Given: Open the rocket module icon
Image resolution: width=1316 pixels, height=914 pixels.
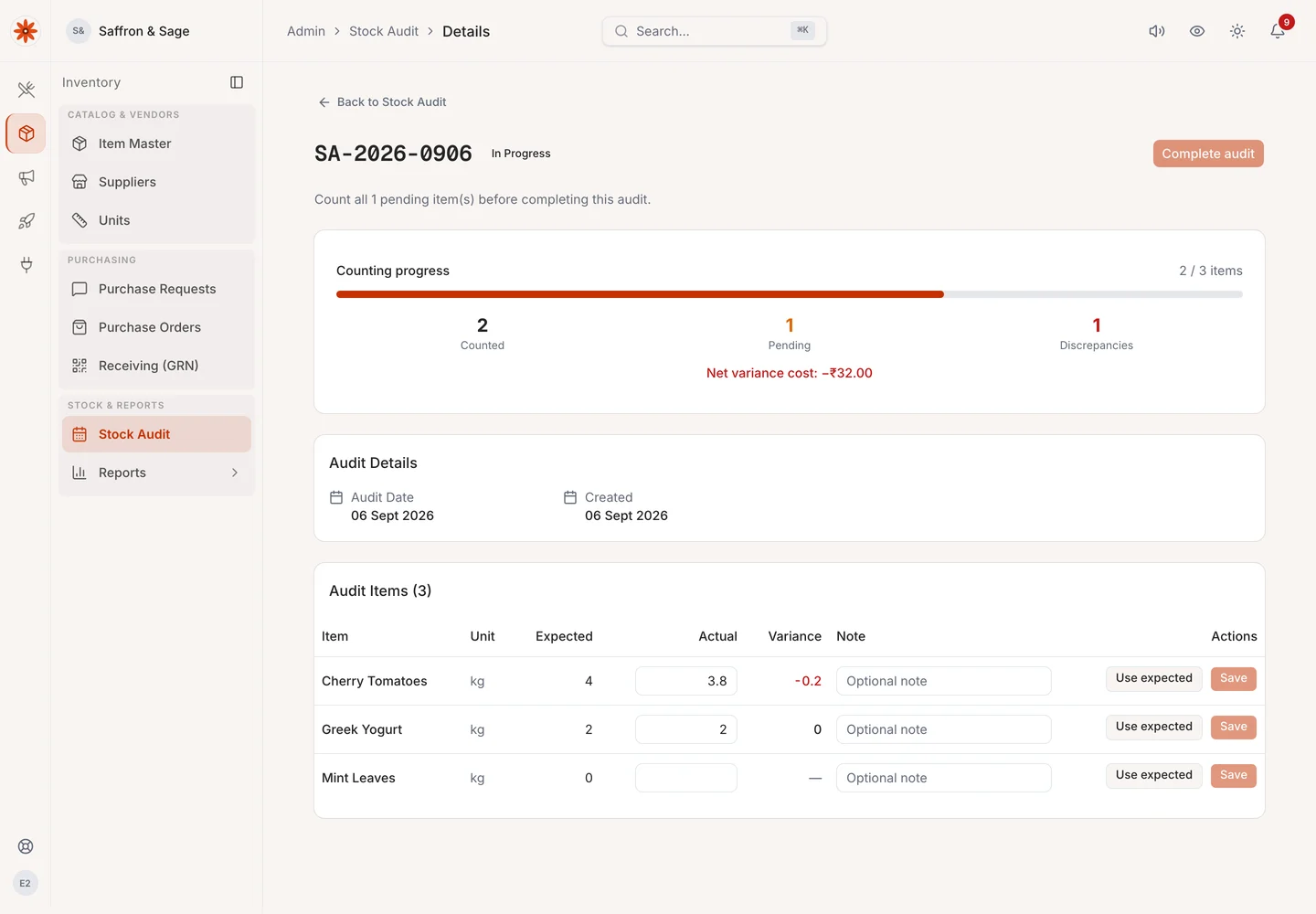Looking at the screenshot, I should click(x=27, y=221).
